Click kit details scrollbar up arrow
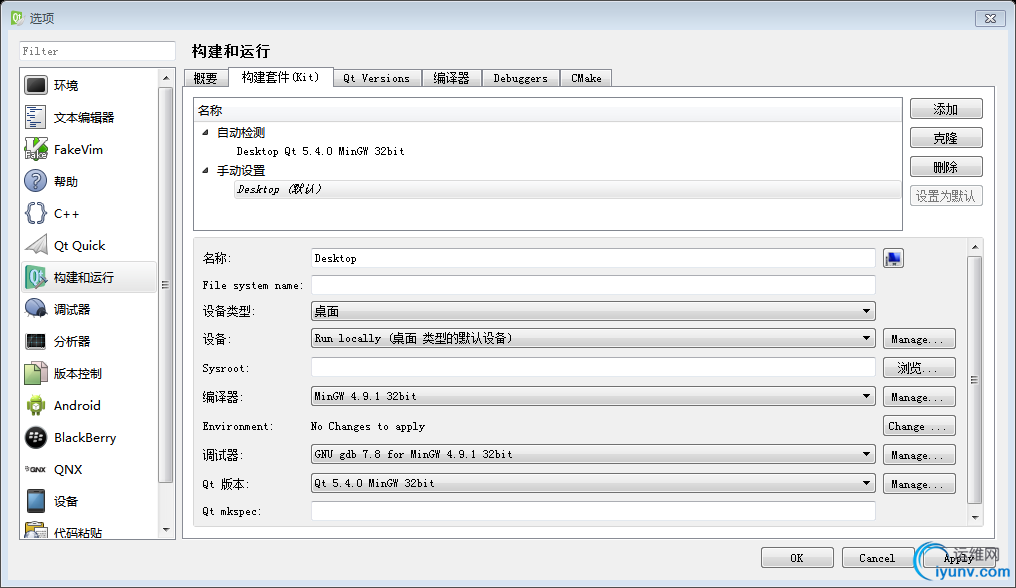 pyautogui.click(x=975, y=247)
